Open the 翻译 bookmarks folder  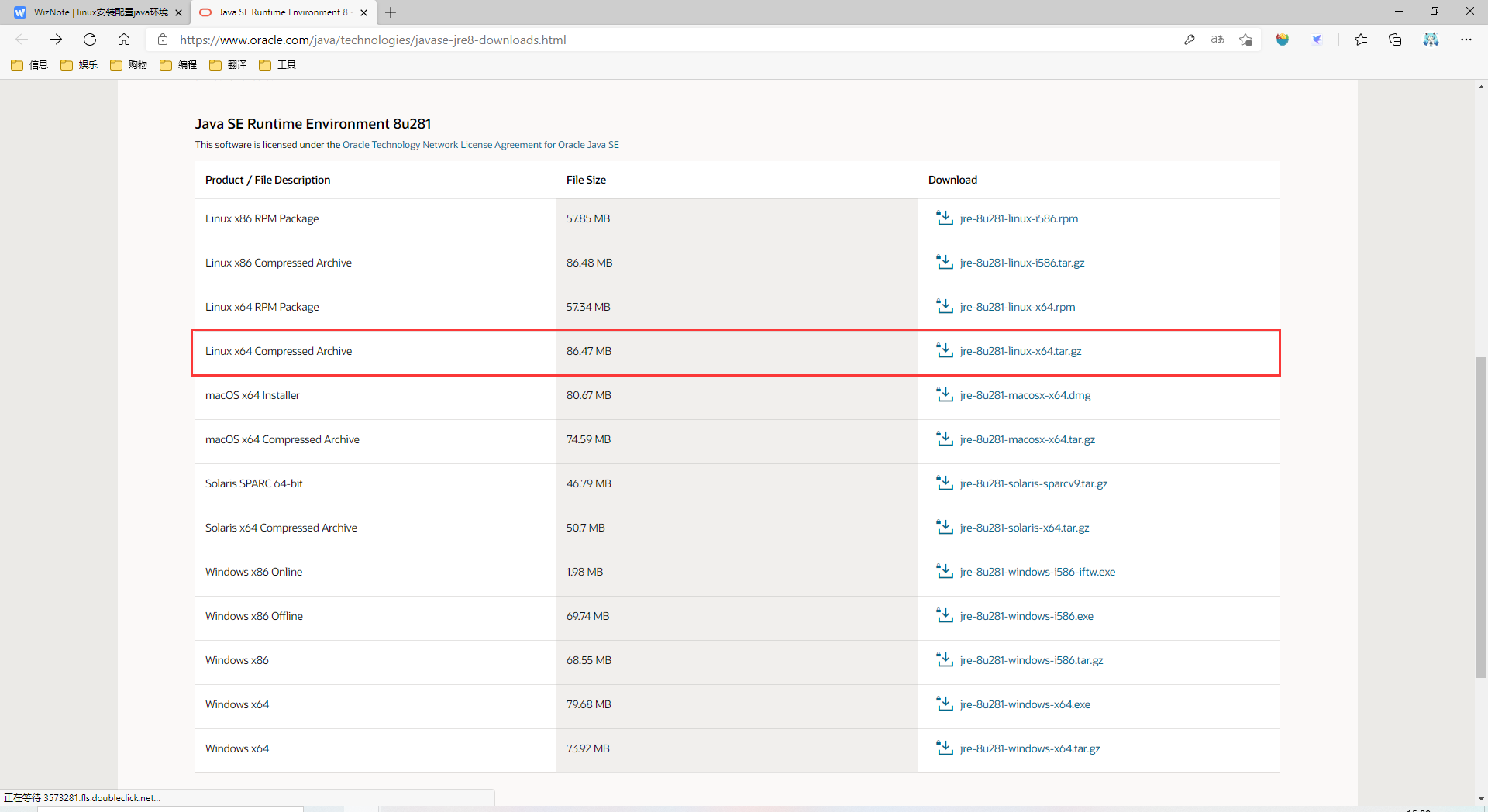[x=228, y=64]
